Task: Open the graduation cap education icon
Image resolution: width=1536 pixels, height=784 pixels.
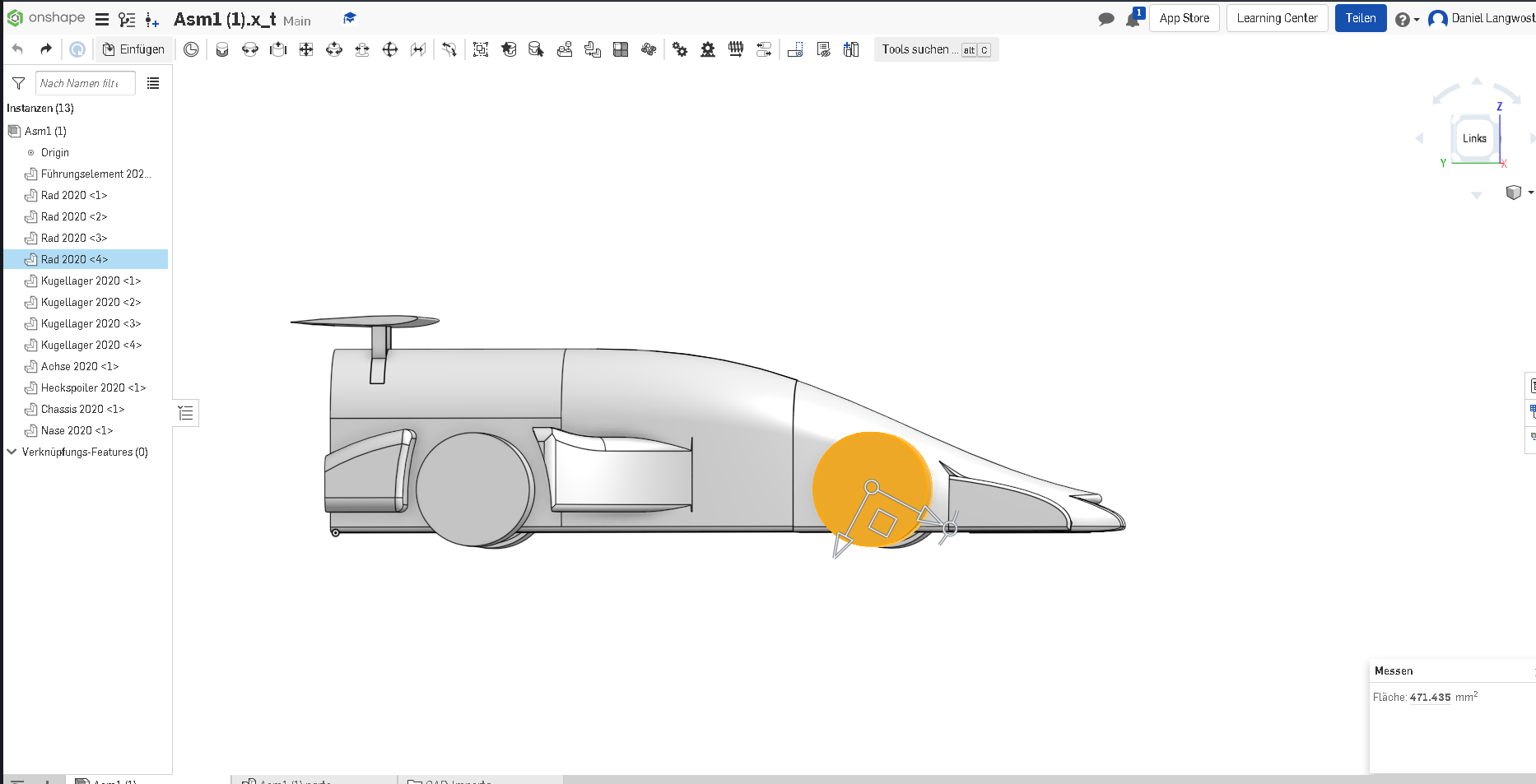Action: 350,18
